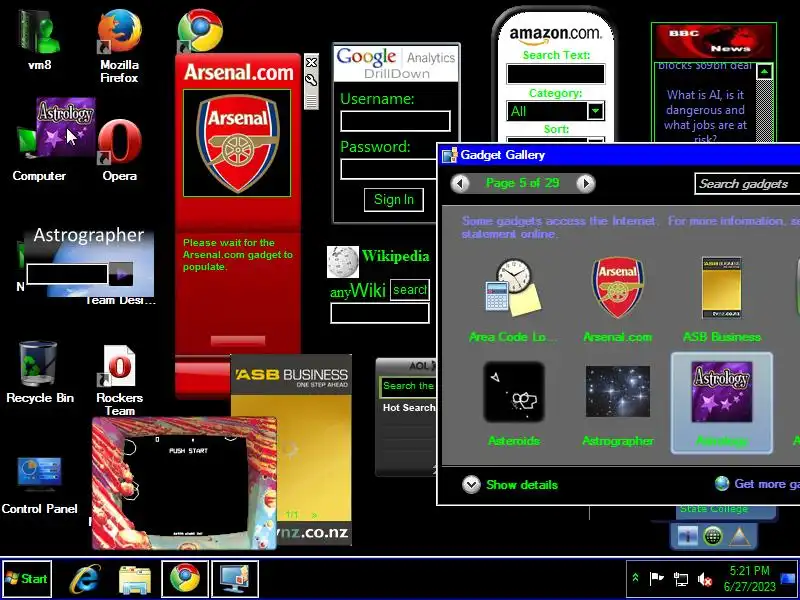Click the Show desktop button by the clock
The height and width of the screenshot is (600, 800).
[789, 579]
